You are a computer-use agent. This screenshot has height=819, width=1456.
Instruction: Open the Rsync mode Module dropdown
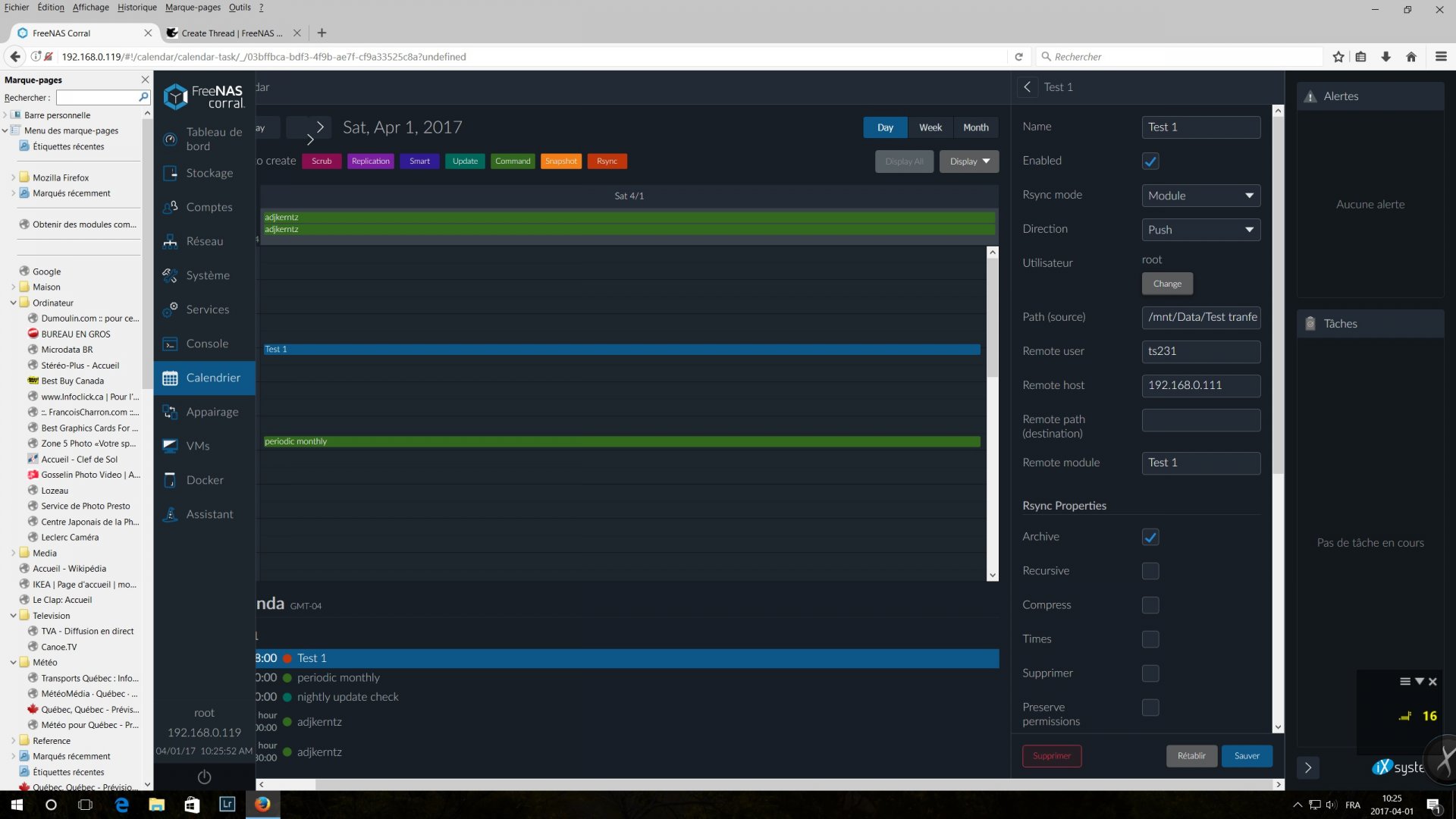[x=1201, y=196]
